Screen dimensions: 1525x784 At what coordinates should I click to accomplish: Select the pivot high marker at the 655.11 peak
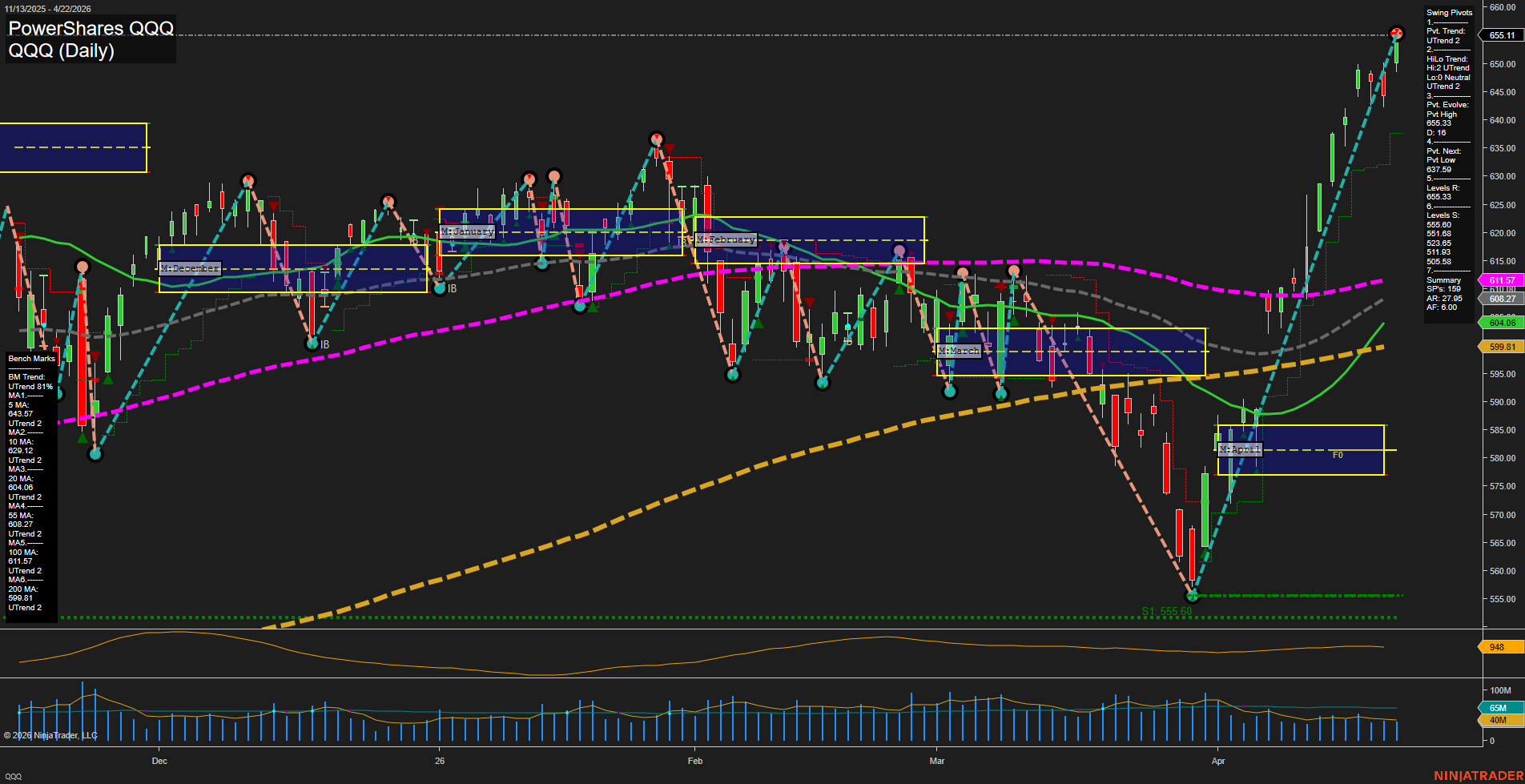1398,34
